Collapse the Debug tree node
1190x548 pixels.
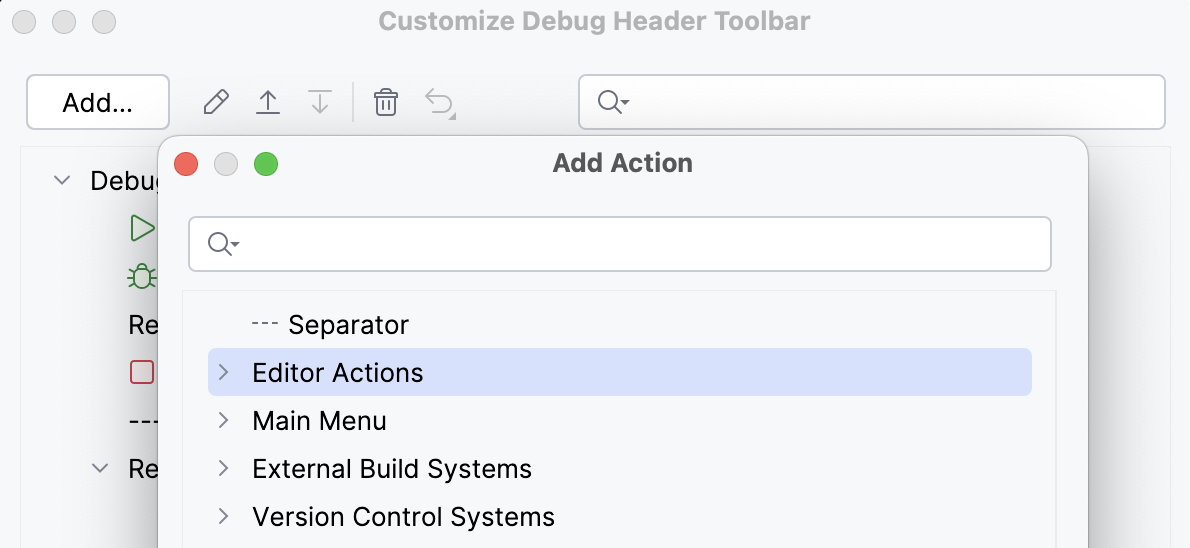point(62,180)
